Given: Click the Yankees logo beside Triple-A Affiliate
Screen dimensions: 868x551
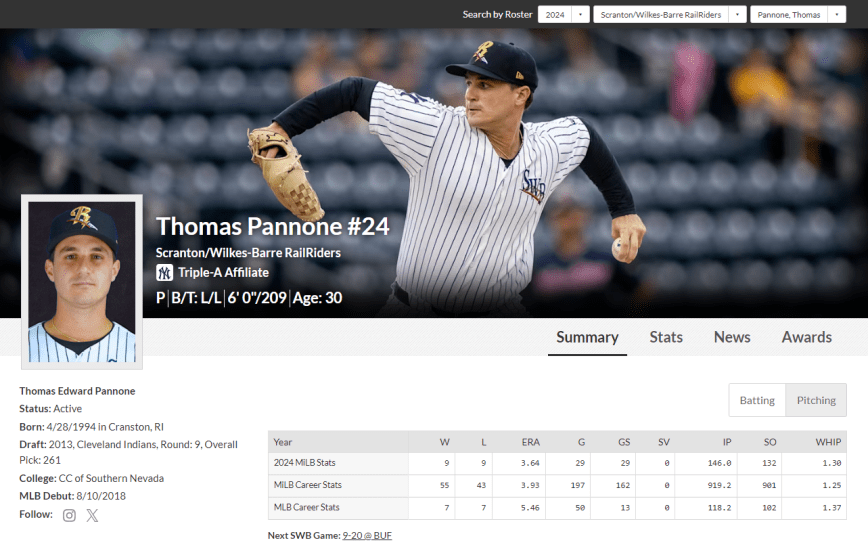Looking at the screenshot, I should [x=165, y=272].
